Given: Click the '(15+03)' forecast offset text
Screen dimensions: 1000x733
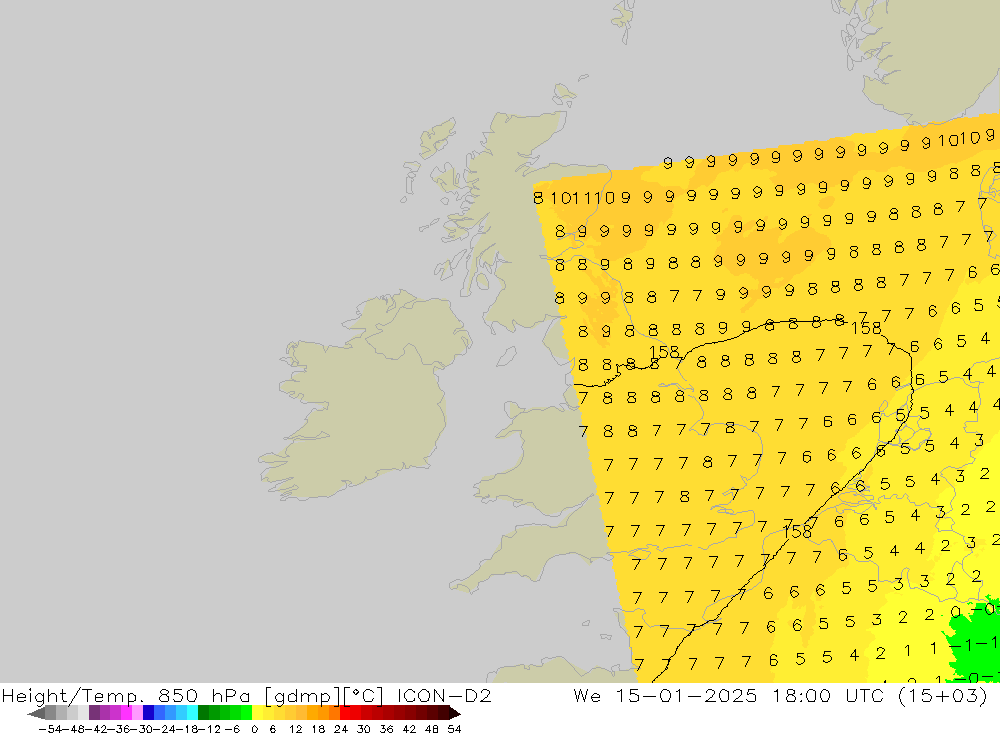Looking at the screenshot, I should 942,695.
